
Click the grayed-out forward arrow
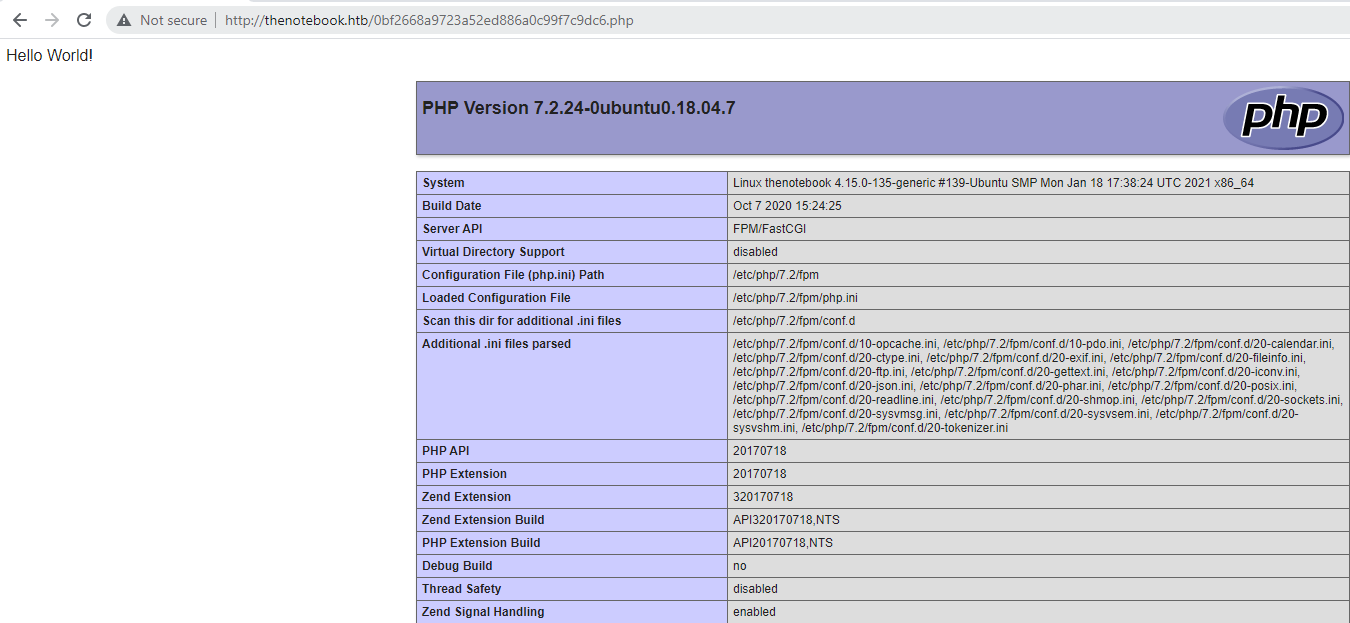pos(50,19)
